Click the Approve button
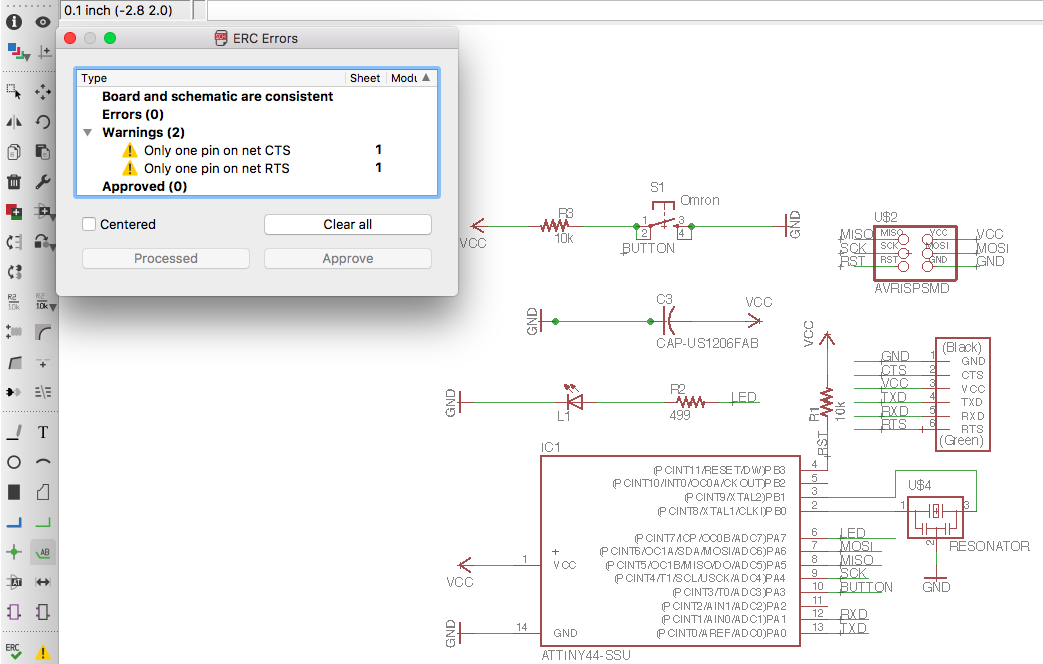 click(x=348, y=259)
